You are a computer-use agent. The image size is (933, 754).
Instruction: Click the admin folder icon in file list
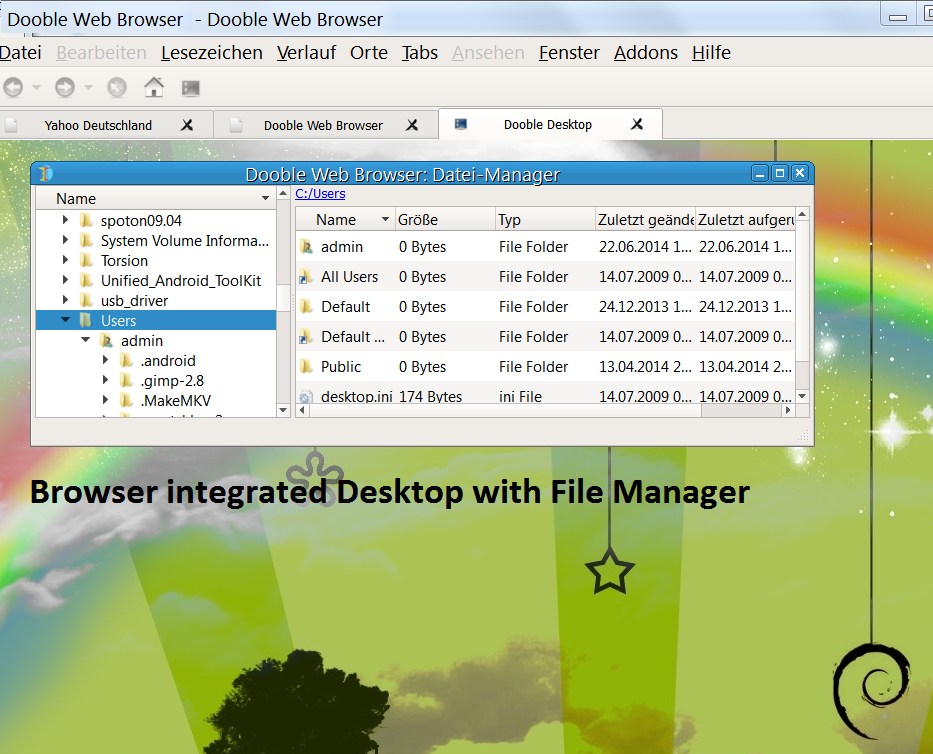(x=306, y=246)
